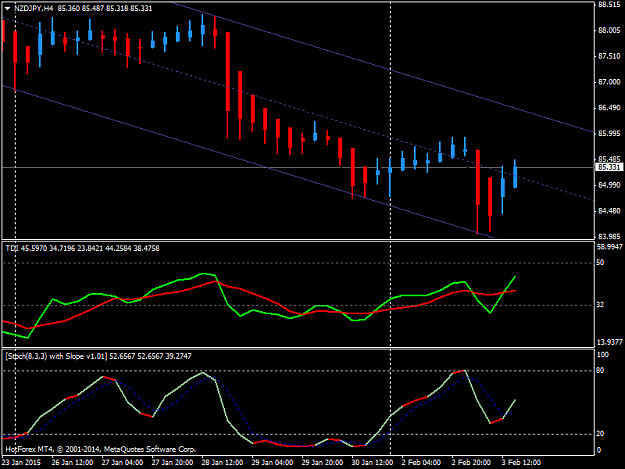Screen dimensions: 625x469
Task: Click the 100 level on Stoch scale
Action: pyautogui.click(x=603, y=355)
